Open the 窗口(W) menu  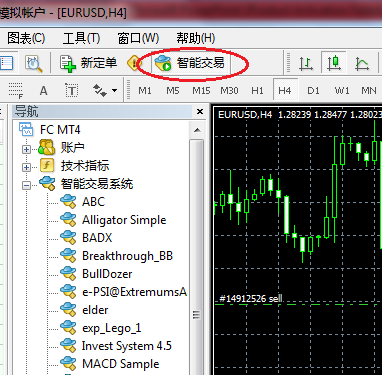(x=138, y=38)
